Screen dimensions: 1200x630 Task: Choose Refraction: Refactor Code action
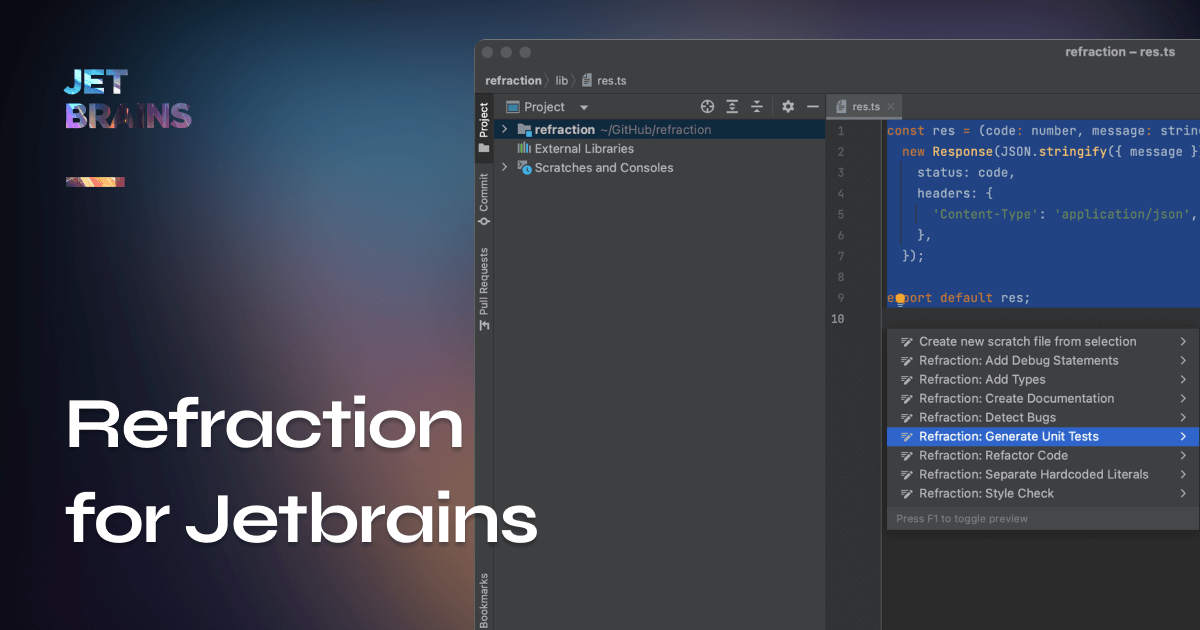(988, 455)
